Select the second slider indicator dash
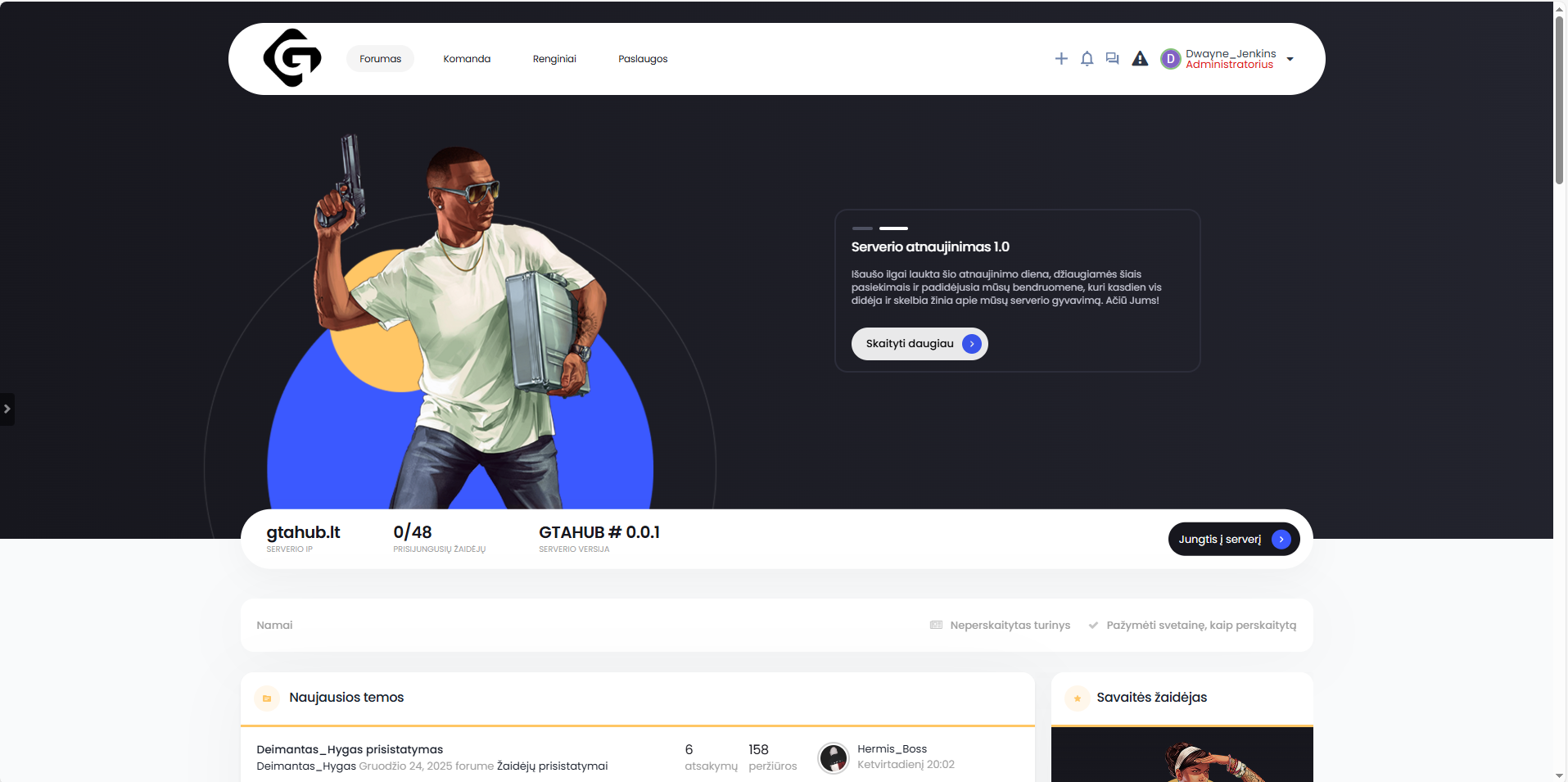 [x=893, y=228]
